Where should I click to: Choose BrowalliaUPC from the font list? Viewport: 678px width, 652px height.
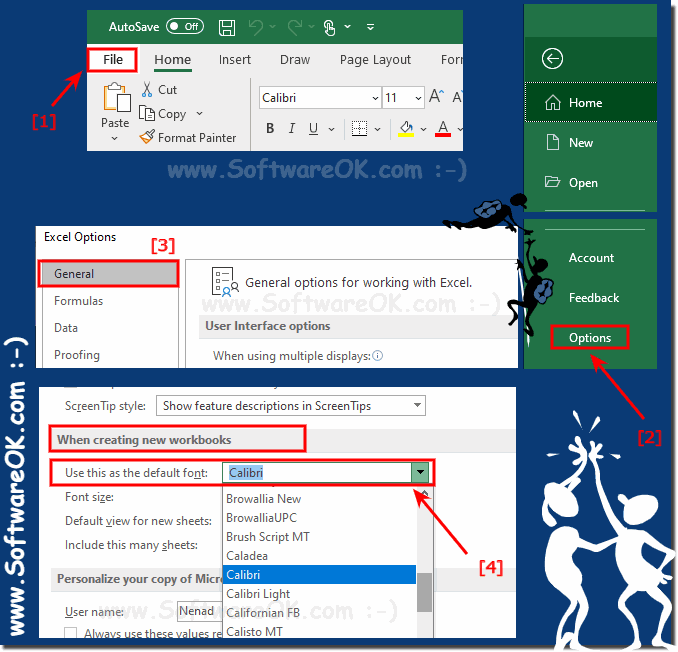pos(319,518)
